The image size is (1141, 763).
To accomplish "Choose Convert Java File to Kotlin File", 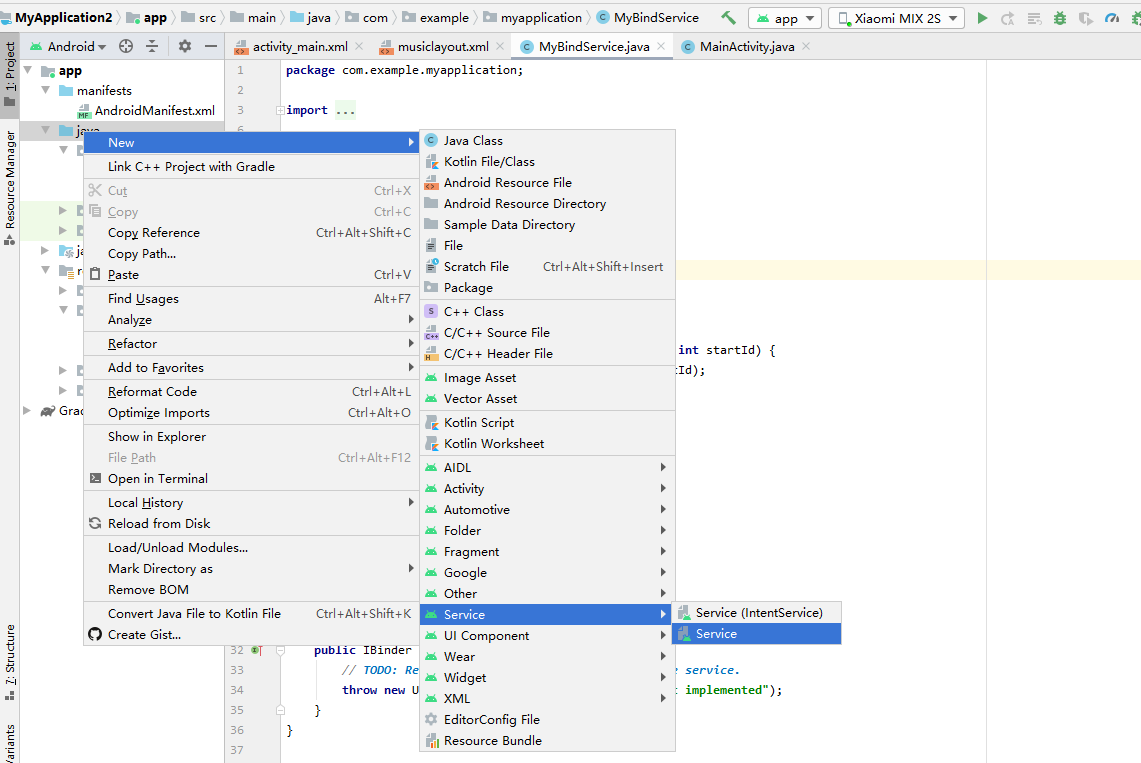I will 252,614.
